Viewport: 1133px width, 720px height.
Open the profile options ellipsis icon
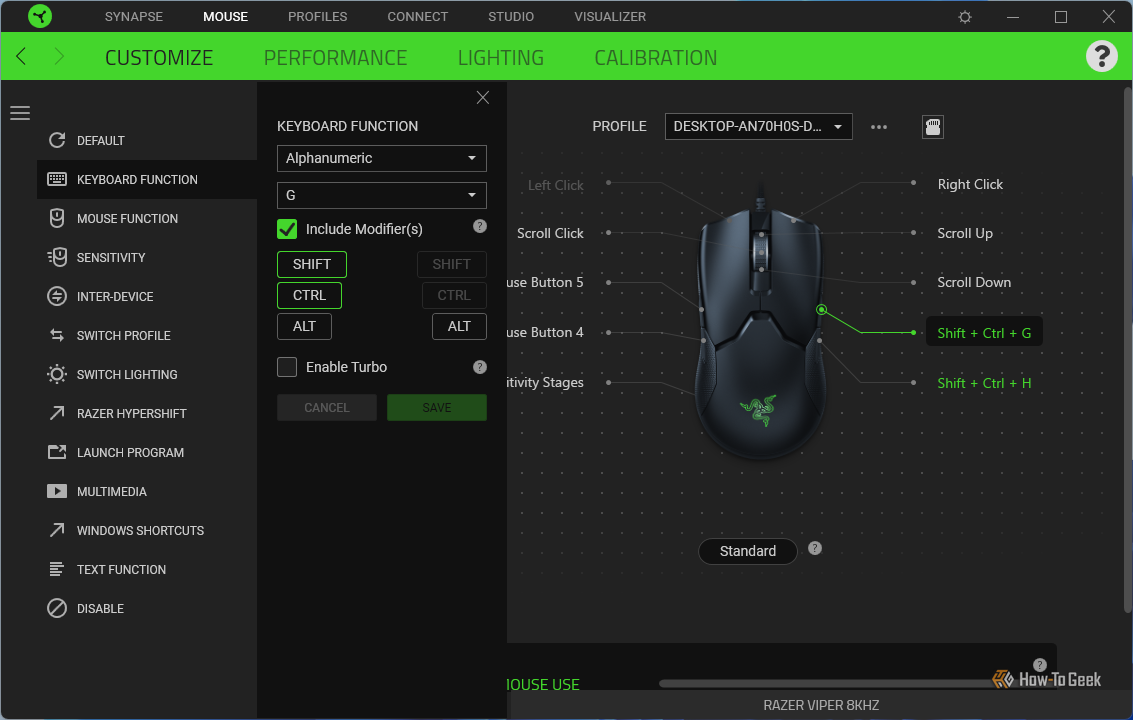click(x=879, y=127)
